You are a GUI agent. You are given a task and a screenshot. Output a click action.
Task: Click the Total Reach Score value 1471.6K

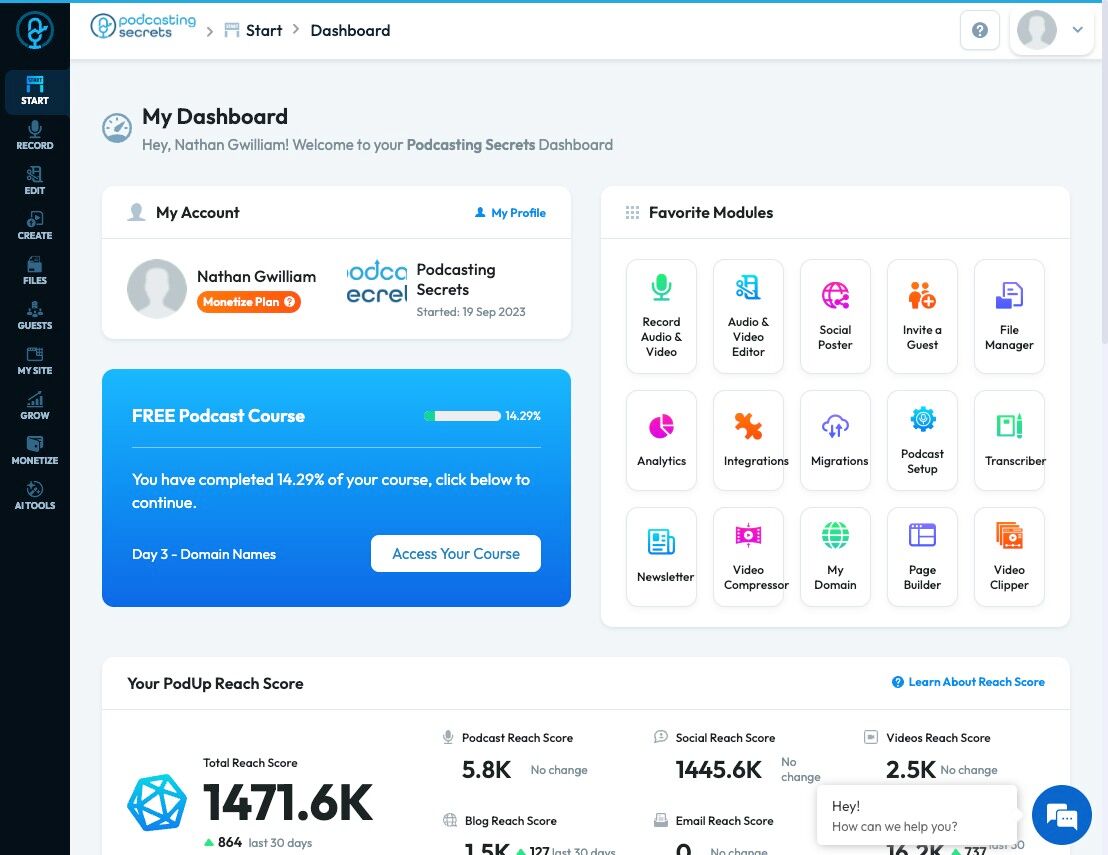point(288,803)
